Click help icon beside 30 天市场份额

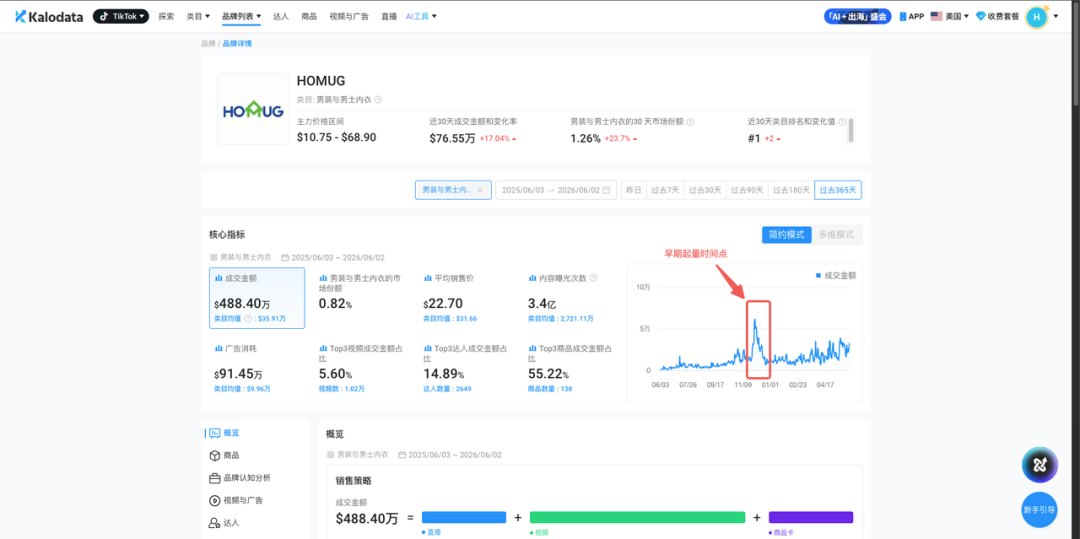[x=690, y=121]
